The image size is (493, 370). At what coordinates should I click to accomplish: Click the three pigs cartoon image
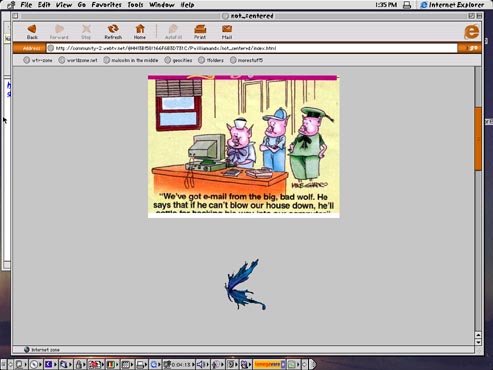click(x=244, y=146)
